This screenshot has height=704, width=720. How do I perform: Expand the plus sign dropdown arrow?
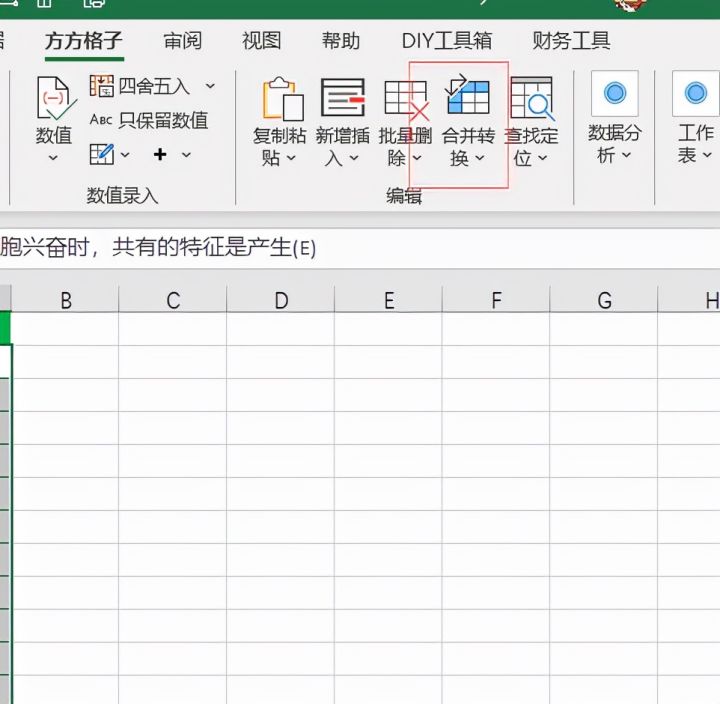(x=186, y=155)
